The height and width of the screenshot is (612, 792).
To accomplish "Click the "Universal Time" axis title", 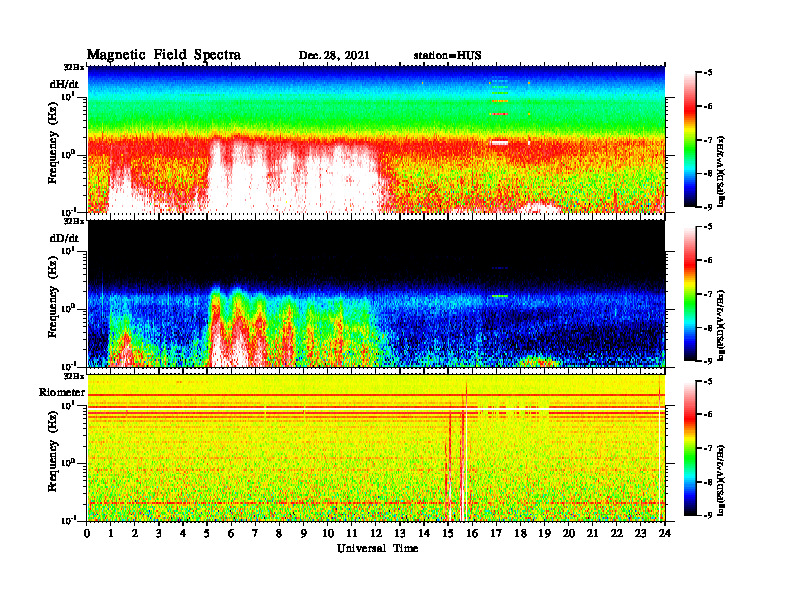I will click(x=377, y=548).
